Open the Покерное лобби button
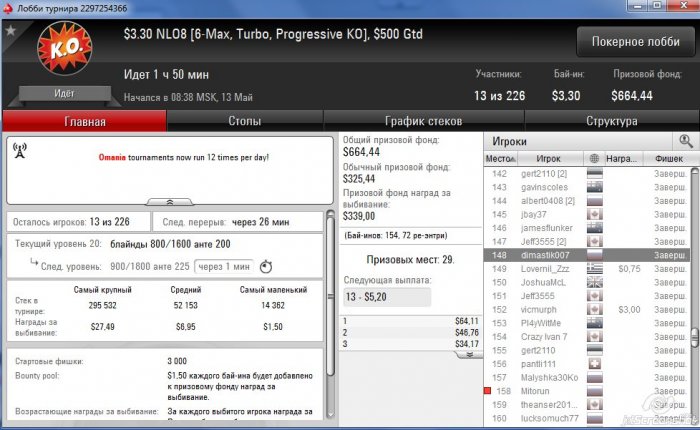Screen dimensions: 700x430 [636, 42]
